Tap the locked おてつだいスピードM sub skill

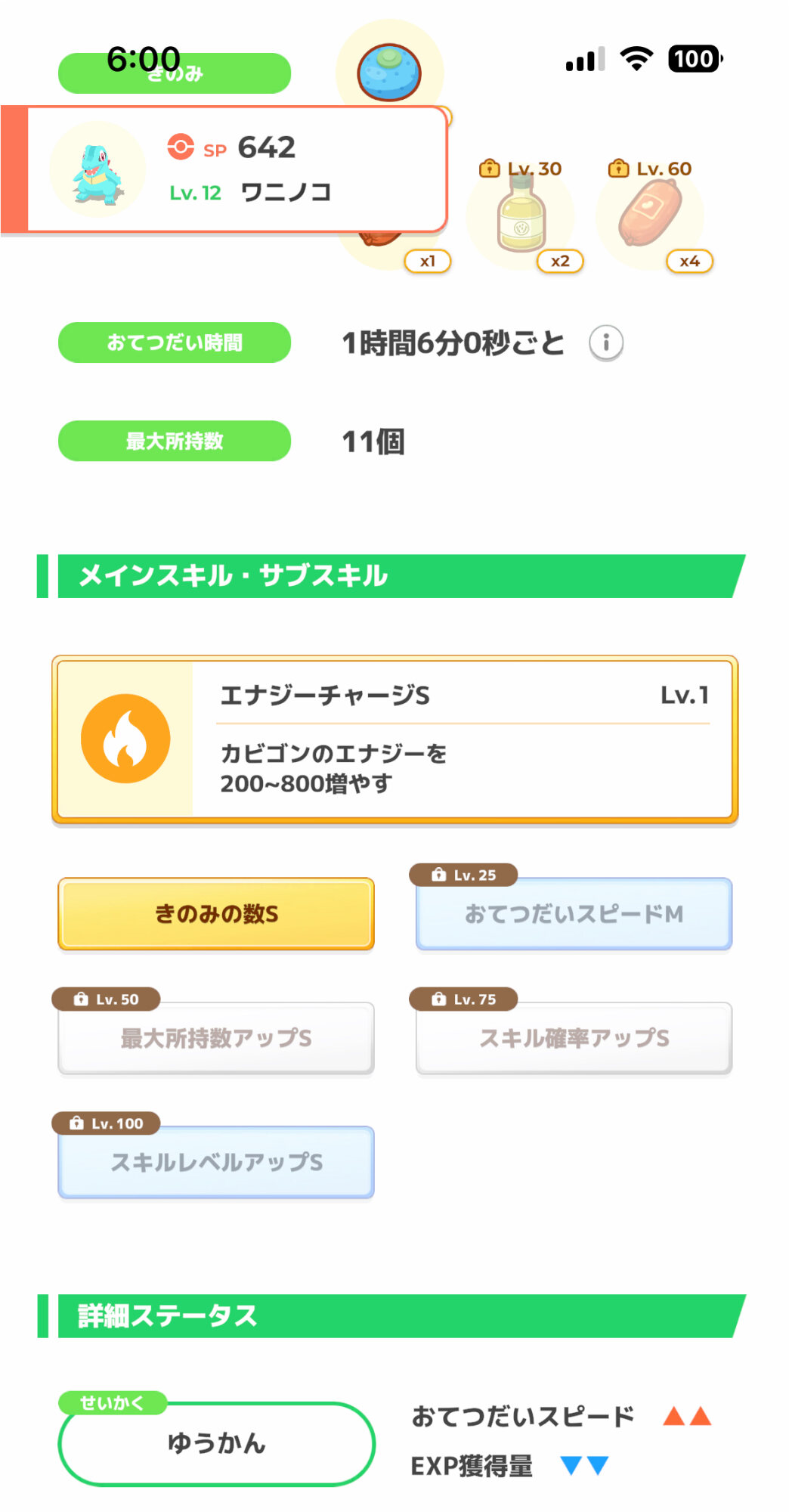574,914
